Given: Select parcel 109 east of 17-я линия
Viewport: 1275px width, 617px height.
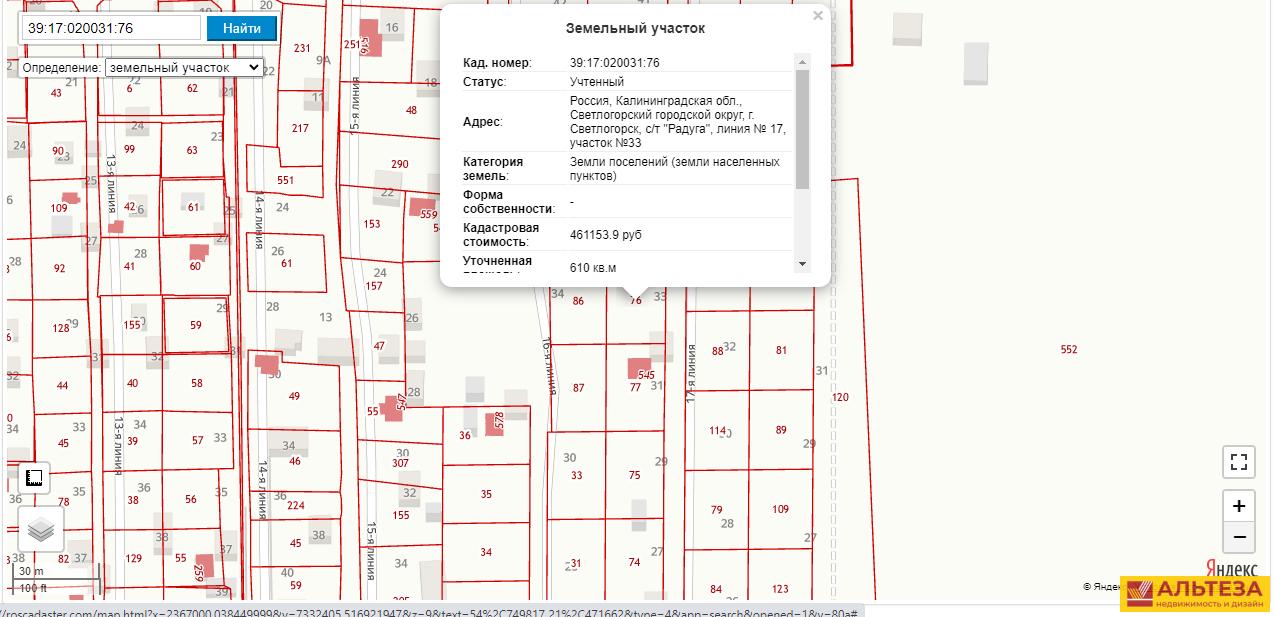Looking at the screenshot, I should tap(780, 510).
